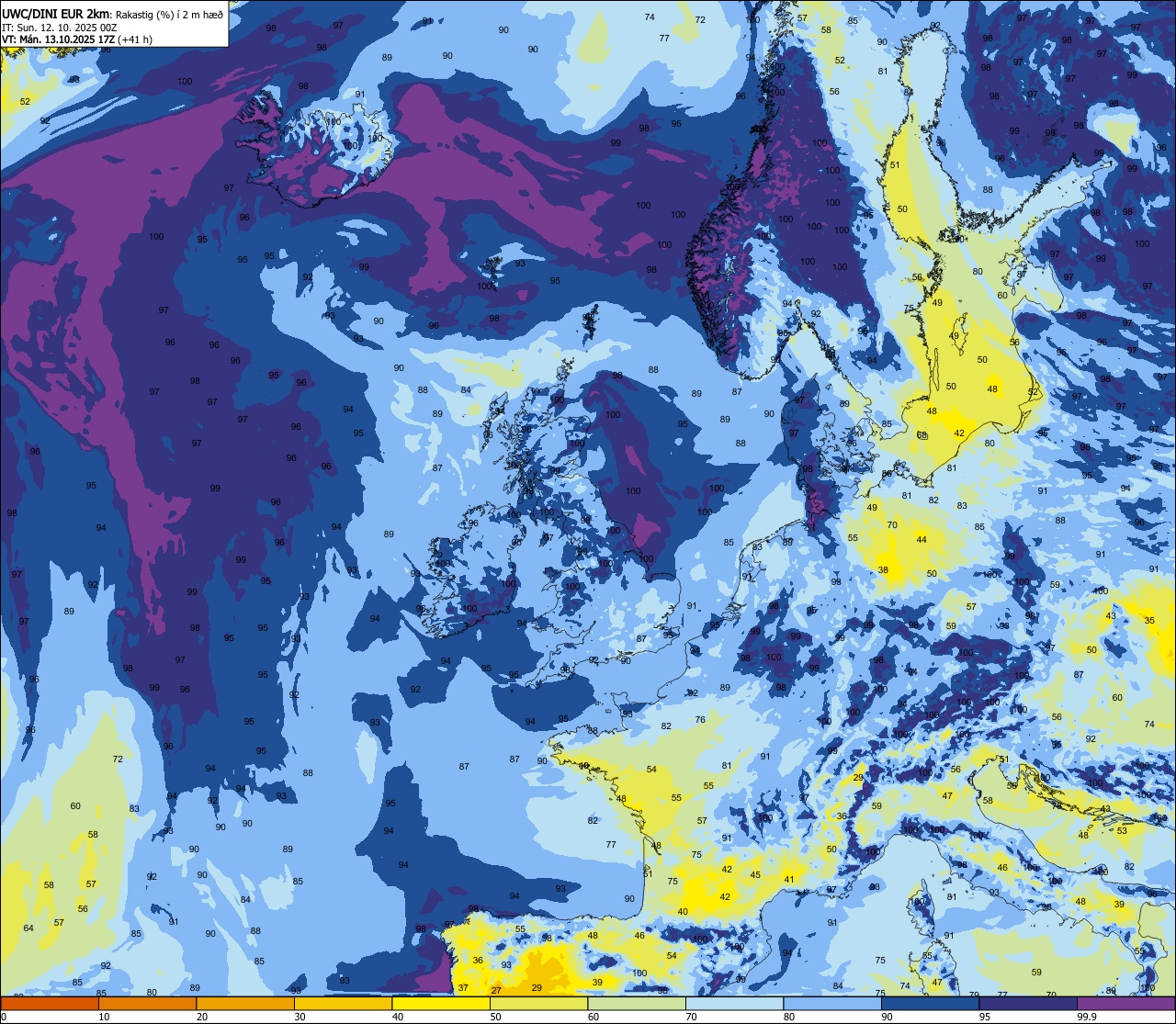1176x1024 pixels.
Task: Click the humidity value "27" on the map
Action: click(x=496, y=990)
